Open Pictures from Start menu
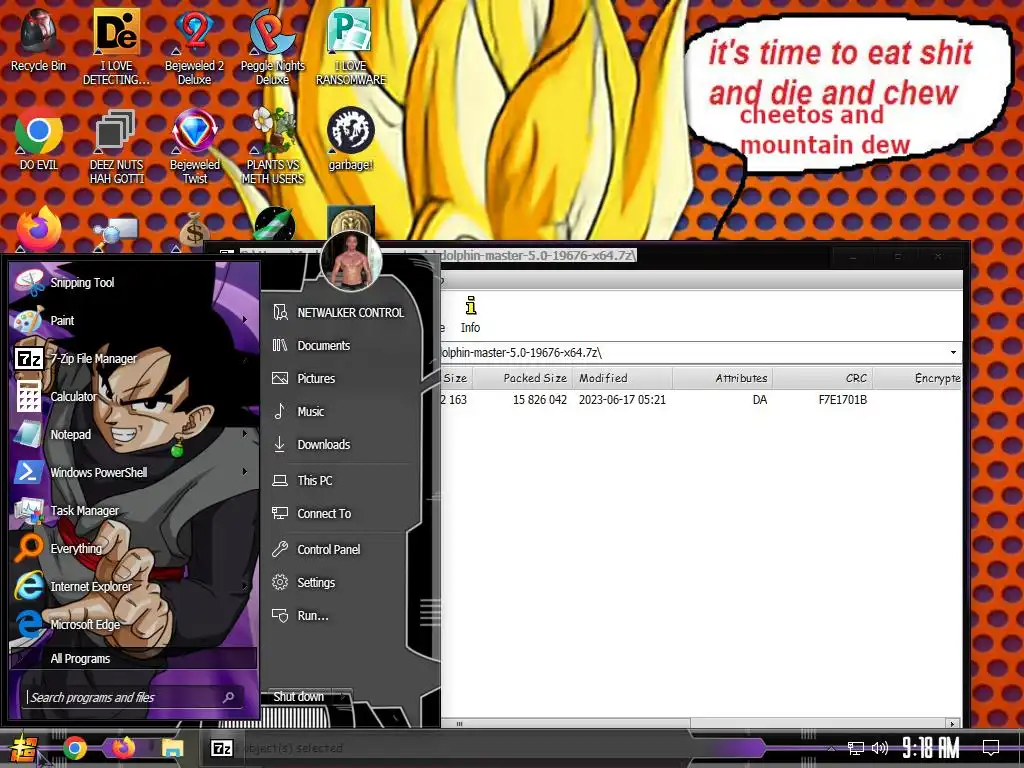Image resolution: width=1024 pixels, height=768 pixels. [x=338, y=379]
